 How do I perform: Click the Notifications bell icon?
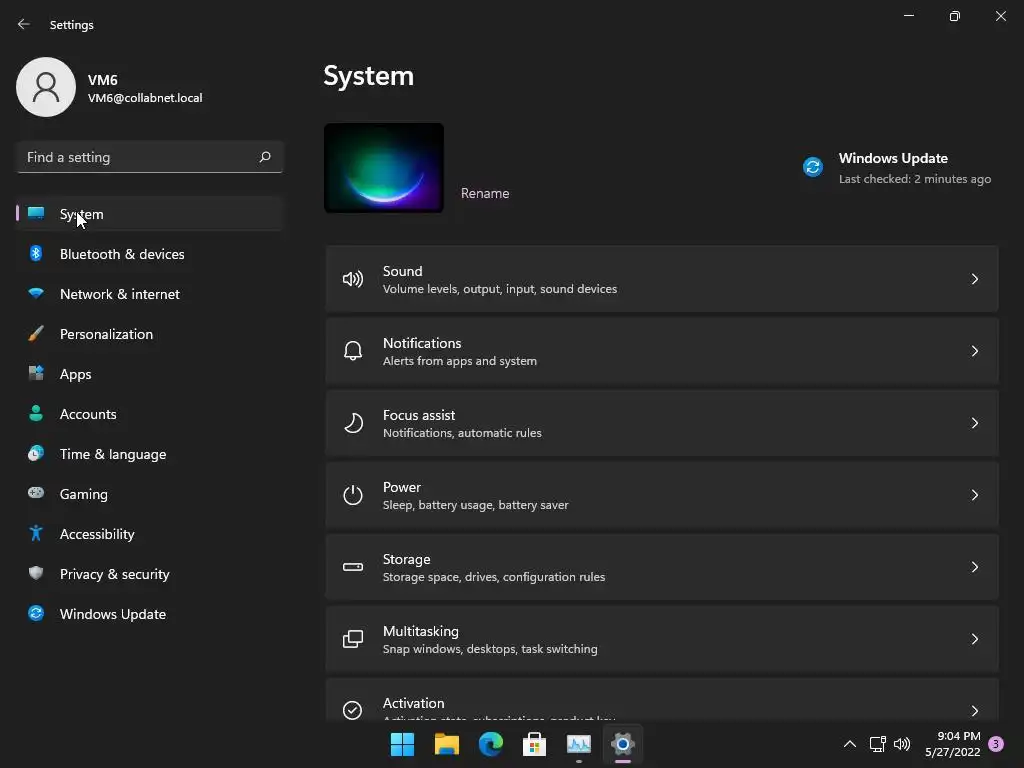click(x=353, y=351)
